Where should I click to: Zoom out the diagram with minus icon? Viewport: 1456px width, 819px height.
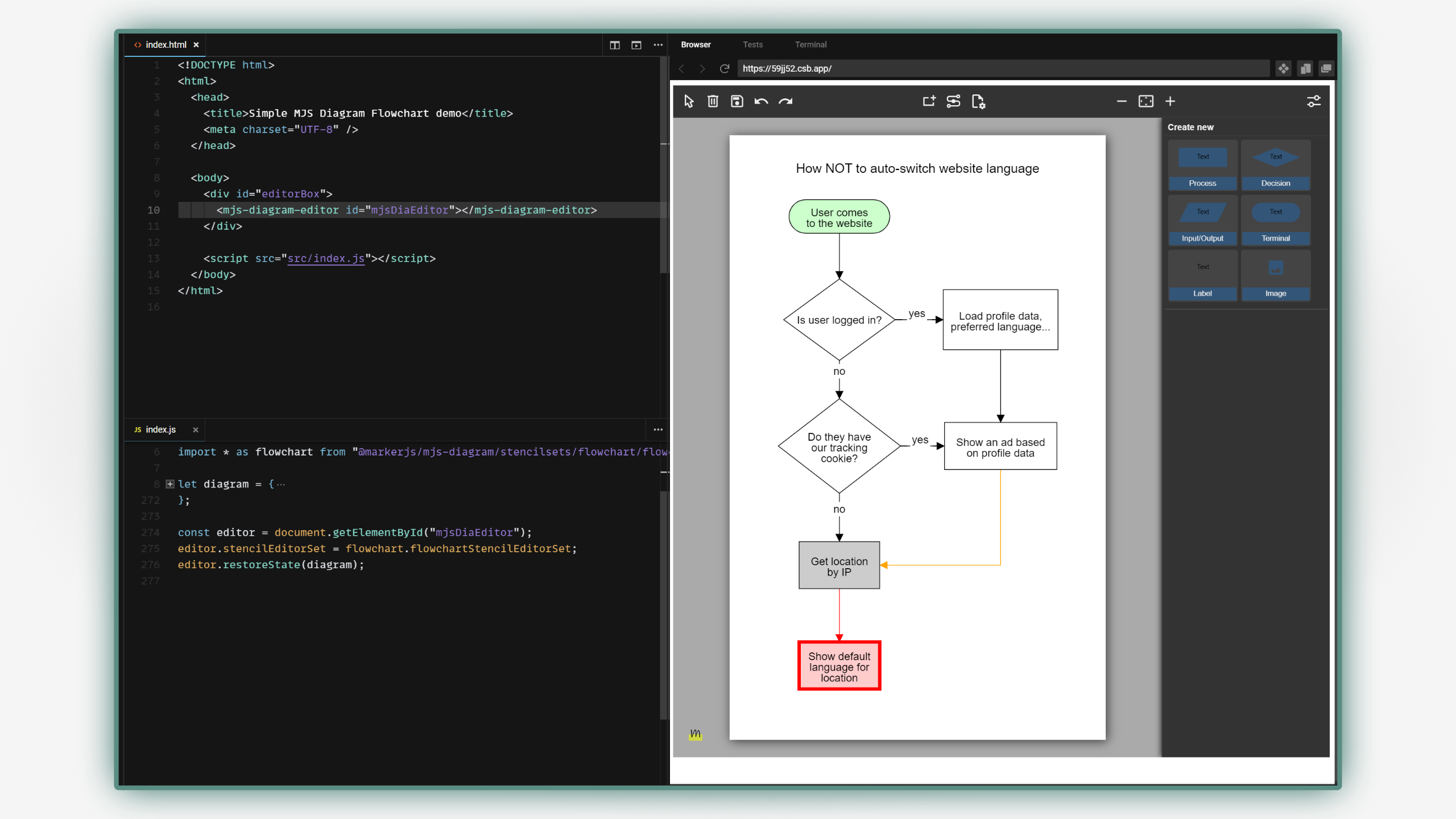[1122, 101]
